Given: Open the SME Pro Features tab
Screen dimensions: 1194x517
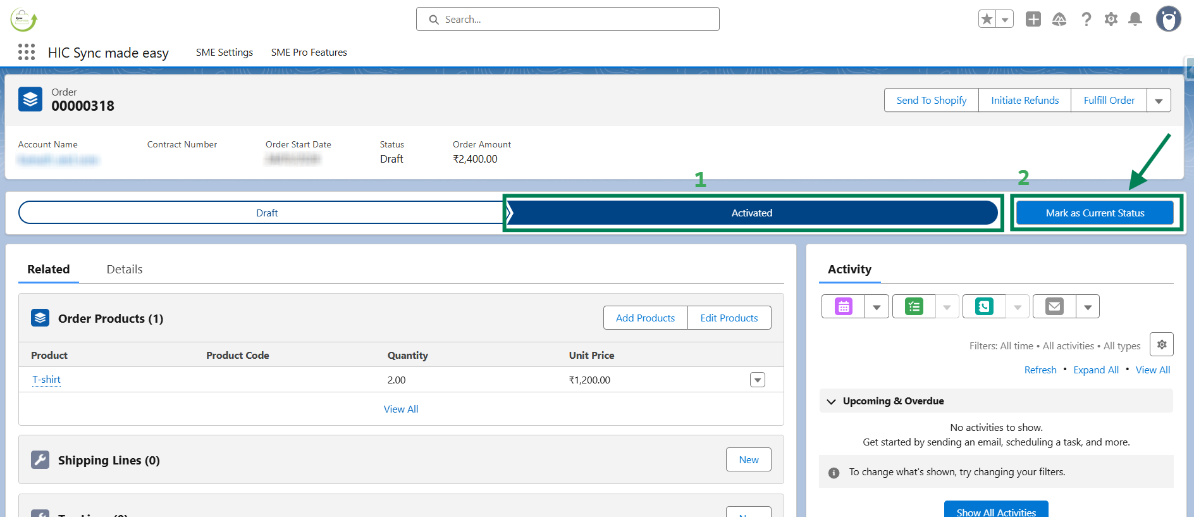Looking at the screenshot, I should pyautogui.click(x=309, y=53).
